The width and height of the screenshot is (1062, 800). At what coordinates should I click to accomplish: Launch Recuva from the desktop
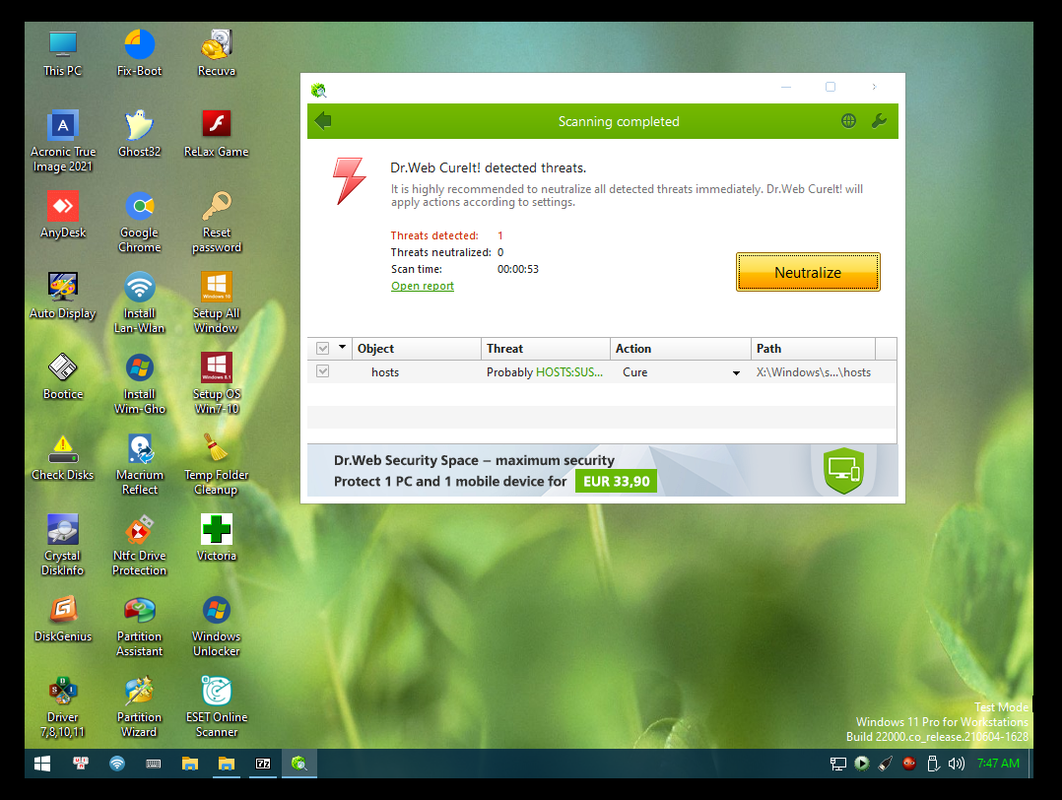pyautogui.click(x=217, y=54)
